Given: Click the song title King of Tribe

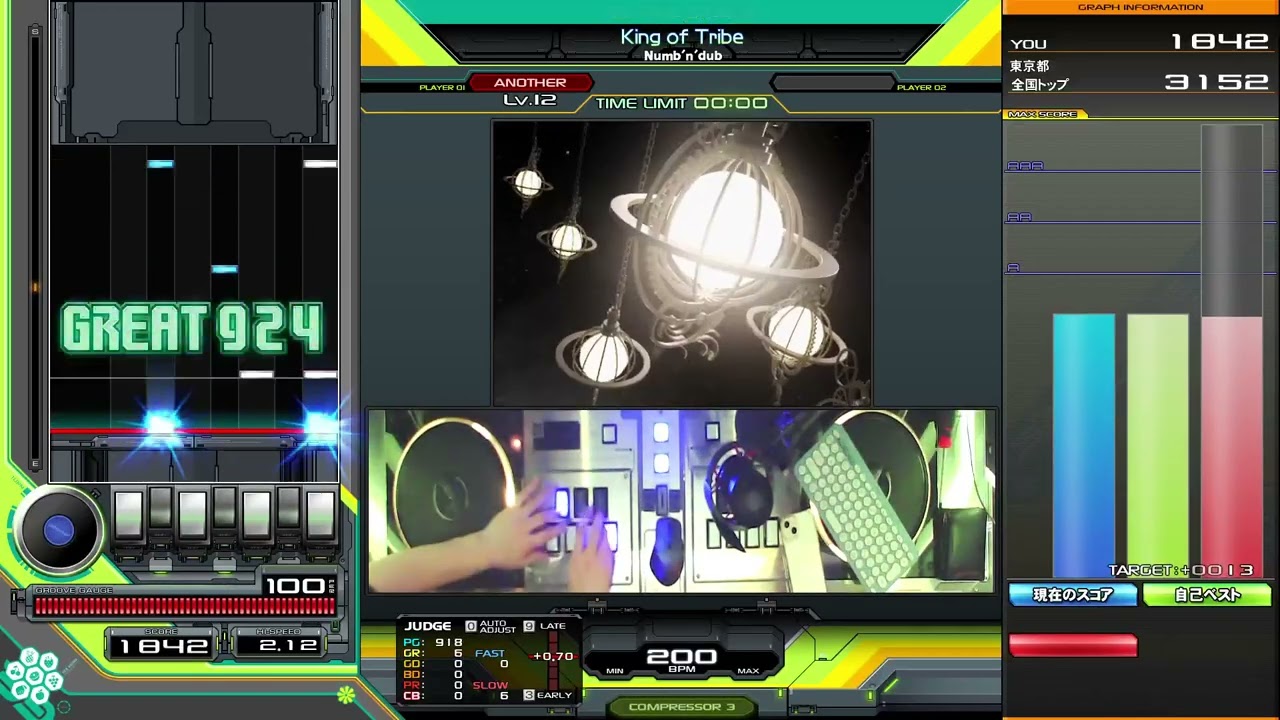Looking at the screenshot, I should (x=682, y=37).
